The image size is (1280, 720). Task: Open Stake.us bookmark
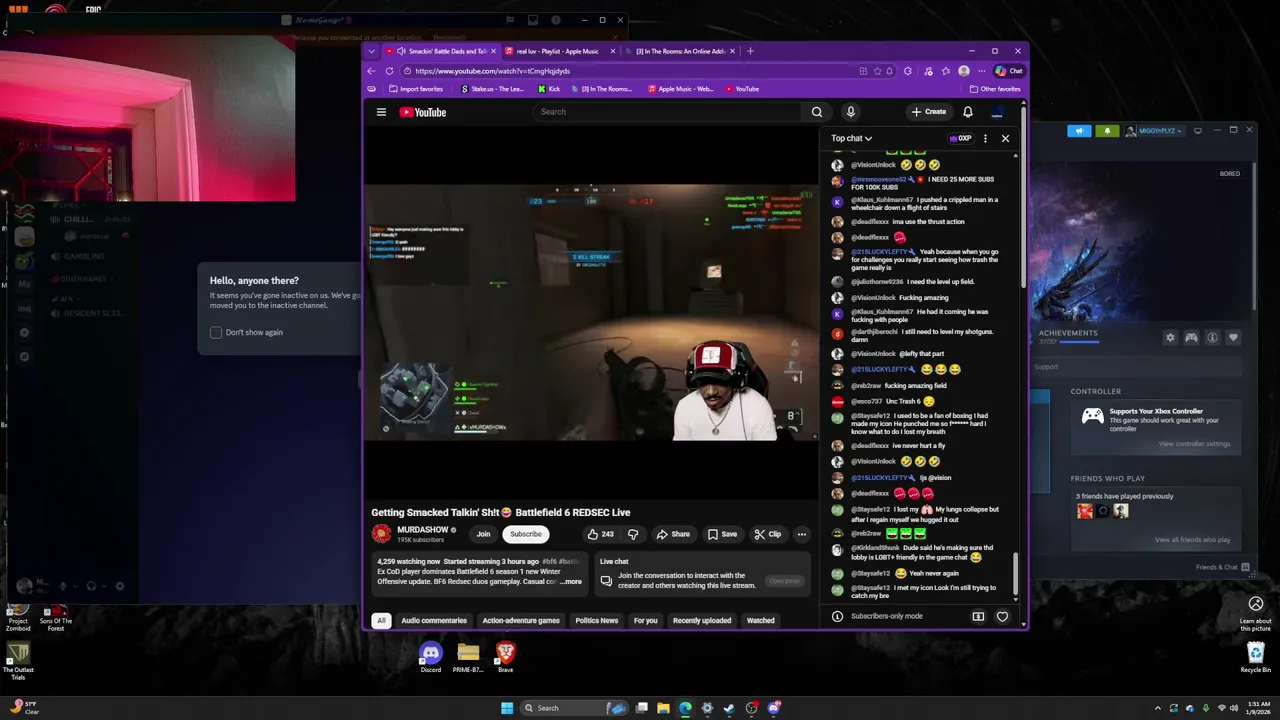pyautogui.click(x=492, y=89)
